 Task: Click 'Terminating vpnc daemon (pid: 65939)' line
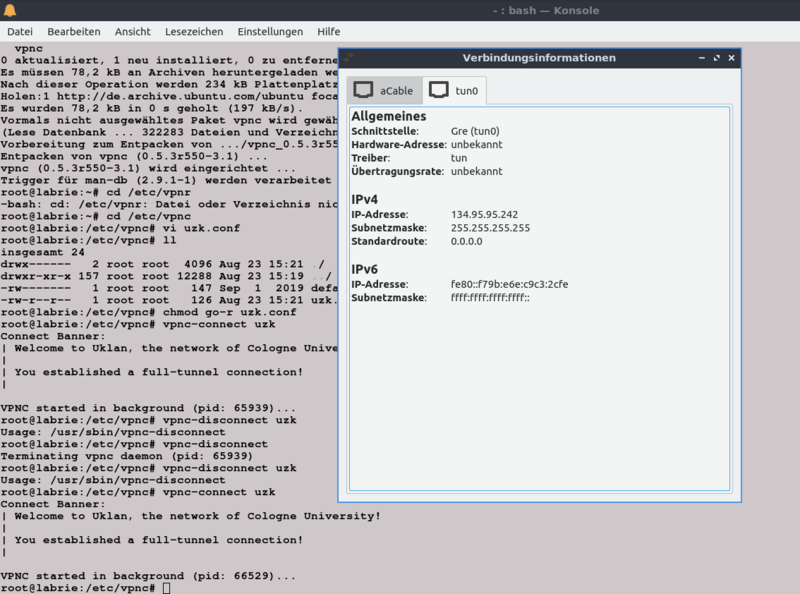pos(127,456)
